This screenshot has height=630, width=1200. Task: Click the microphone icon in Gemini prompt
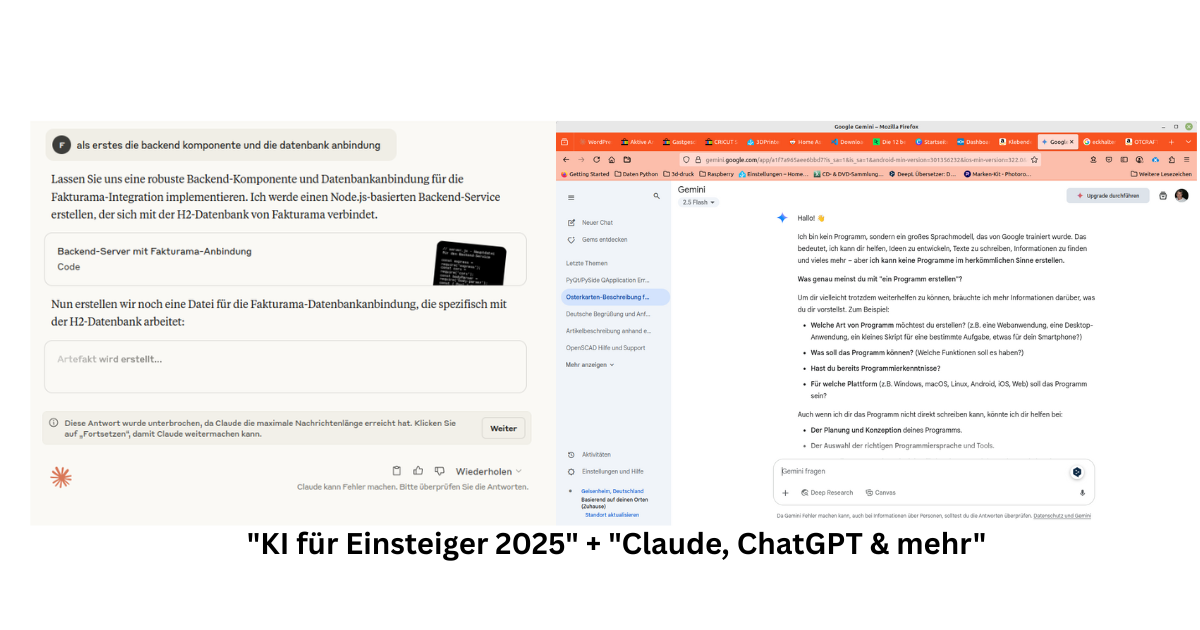pos(1082,492)
